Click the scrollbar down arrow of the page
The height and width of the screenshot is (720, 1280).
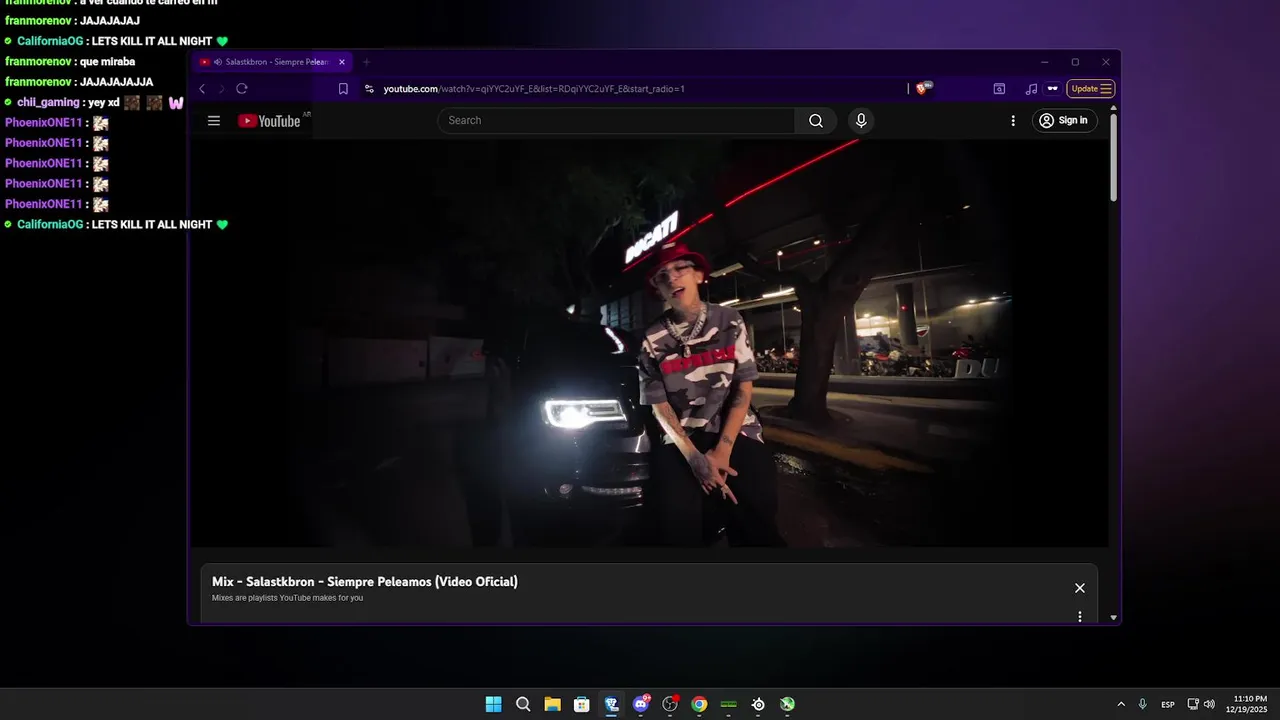click(x=1114, y=618)
